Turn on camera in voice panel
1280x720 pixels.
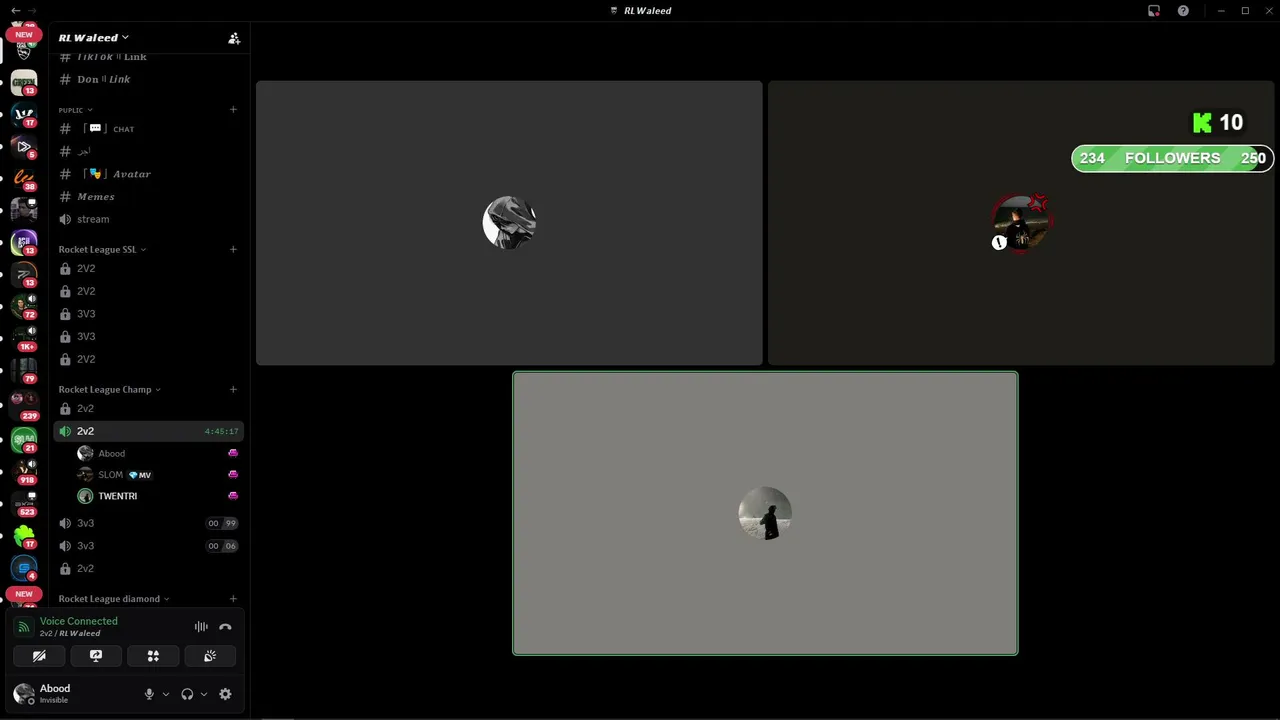click(39, 656)
